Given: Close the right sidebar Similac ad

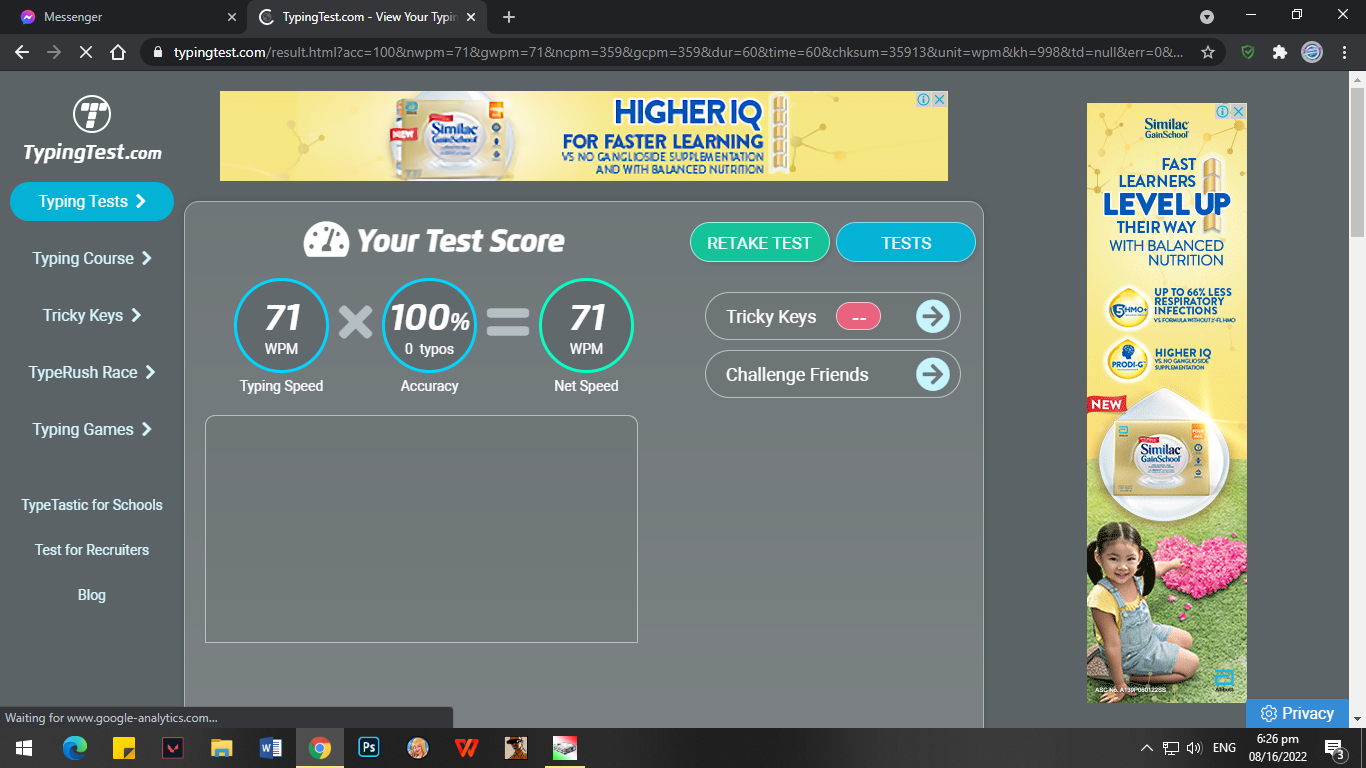Looking at the screenshot, I should (x=1239, y=111).
